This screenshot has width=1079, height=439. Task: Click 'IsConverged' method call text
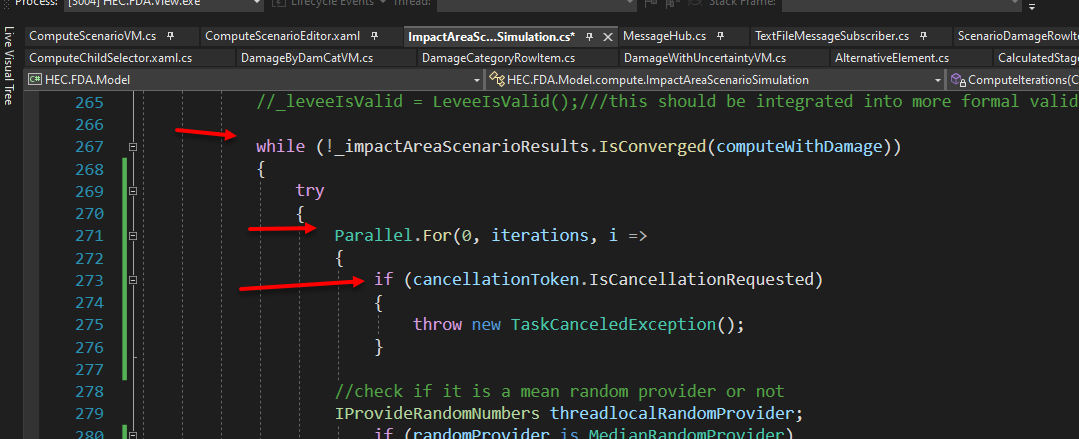coord(653,147)
